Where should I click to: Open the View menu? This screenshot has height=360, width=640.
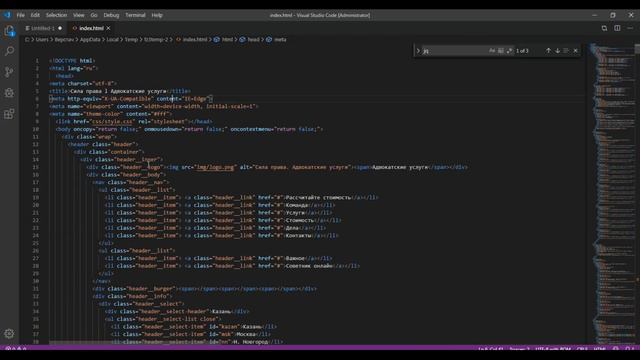(x=78, y=15)
